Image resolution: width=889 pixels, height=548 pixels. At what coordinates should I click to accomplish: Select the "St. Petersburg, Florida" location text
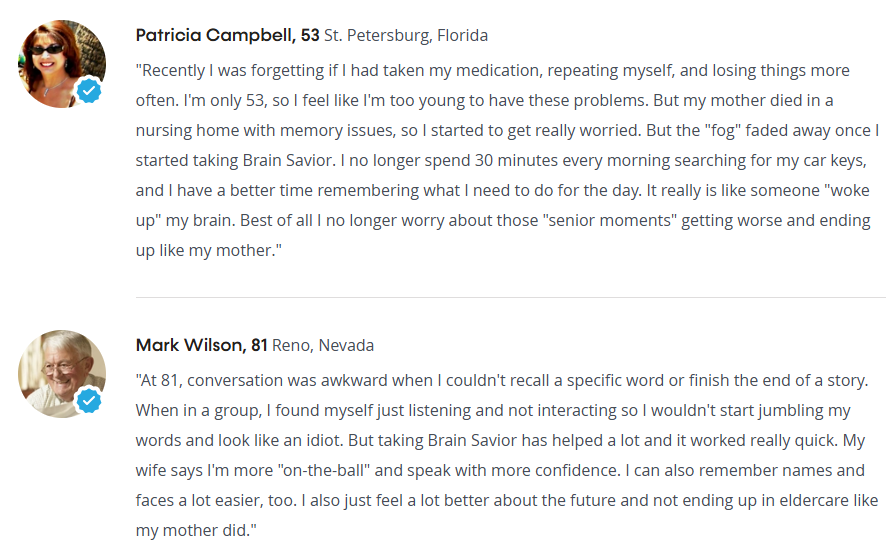(406, 36)
